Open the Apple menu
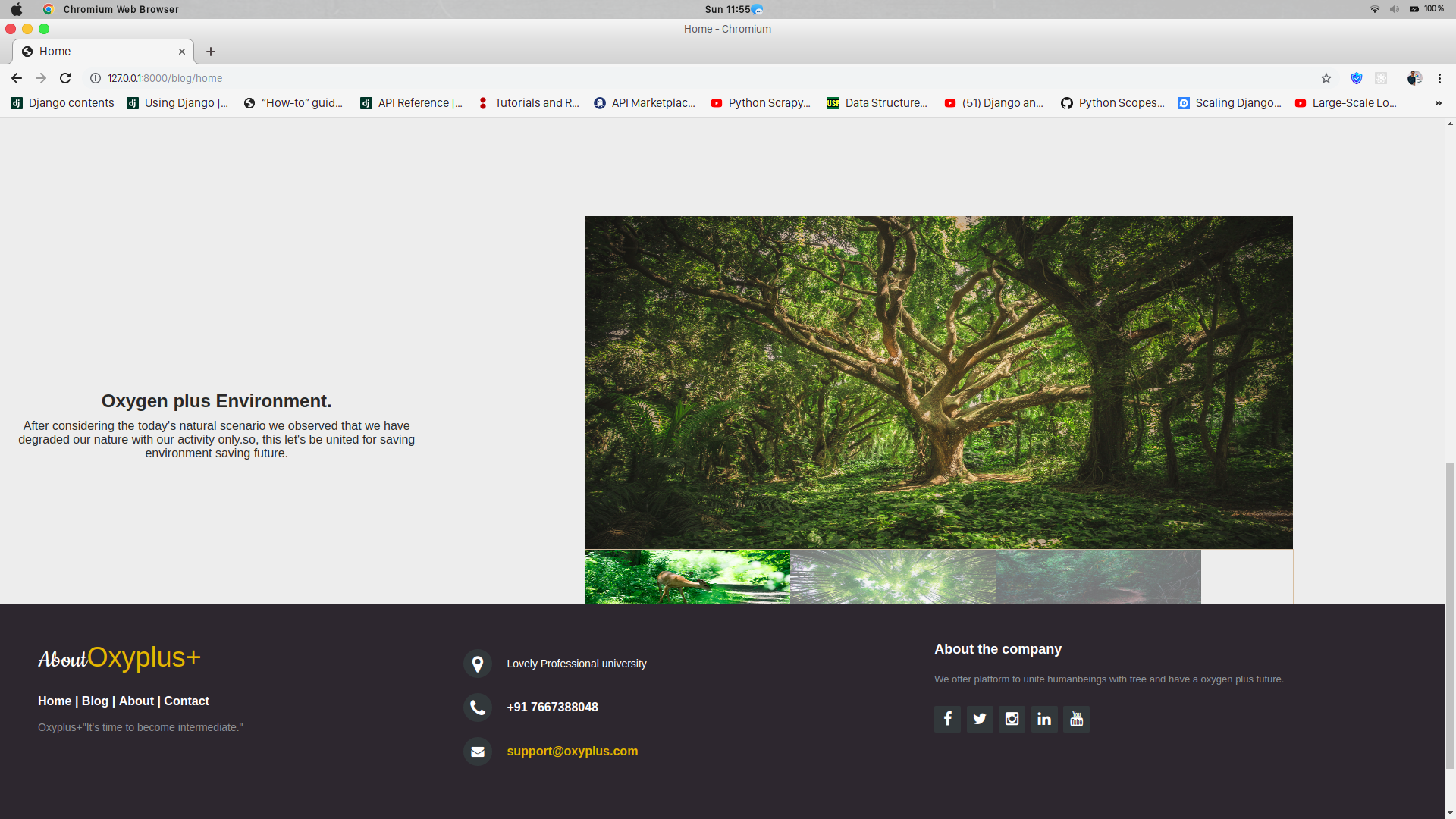Image resolution: width=1456 pixels, height=819 pixels. tap(17, 9)
